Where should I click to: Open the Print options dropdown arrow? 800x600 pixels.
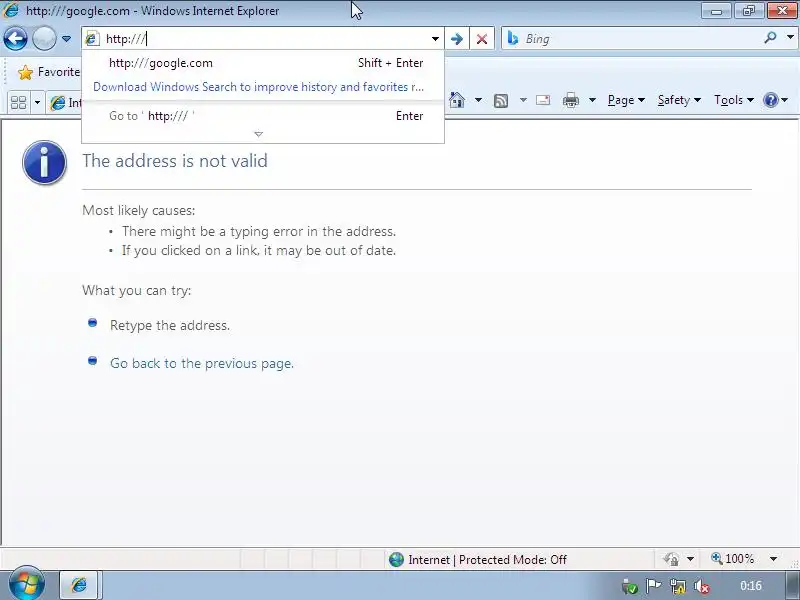pyautogui.click(x=592, y=100)
